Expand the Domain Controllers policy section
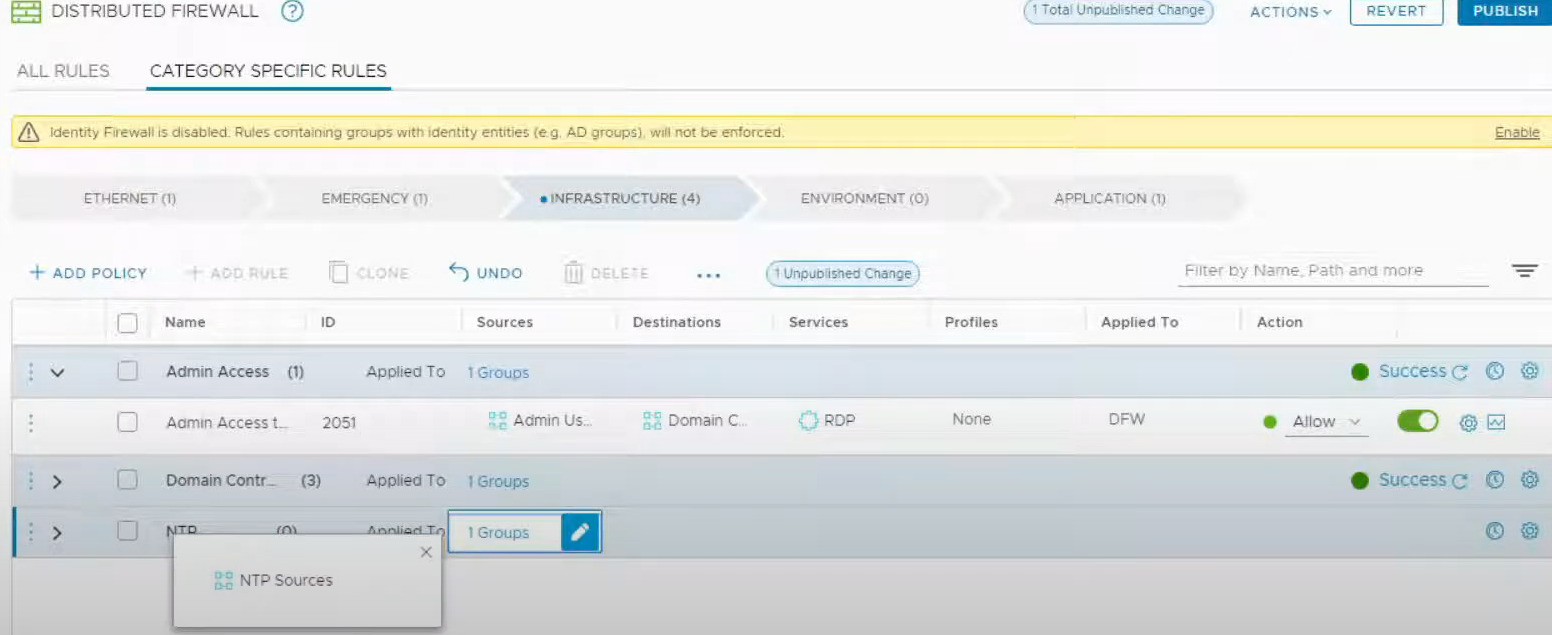Viewport: 1552px width, 635px height. coord(57,481)
